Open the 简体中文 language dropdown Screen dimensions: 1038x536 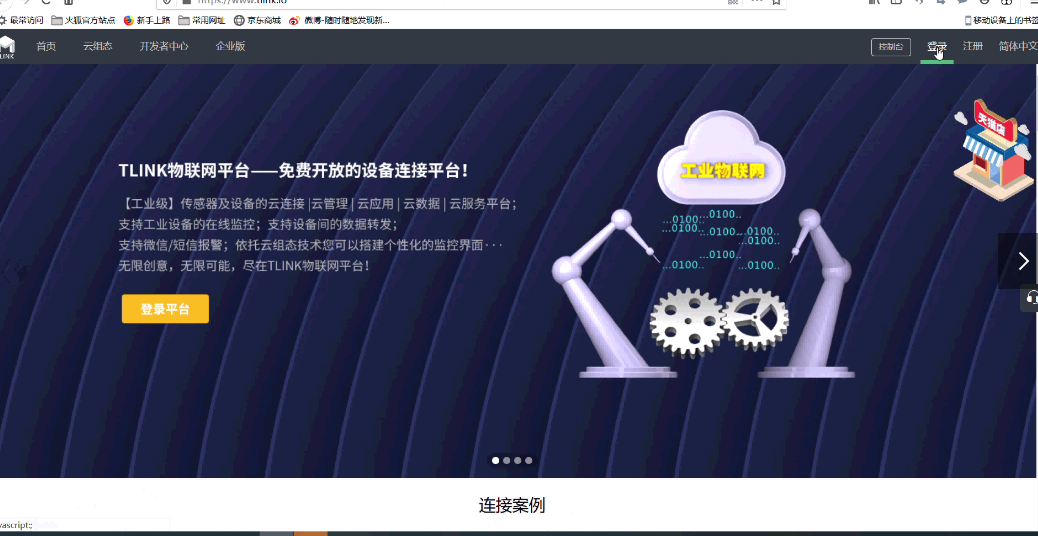click(x=1018, y=46)
